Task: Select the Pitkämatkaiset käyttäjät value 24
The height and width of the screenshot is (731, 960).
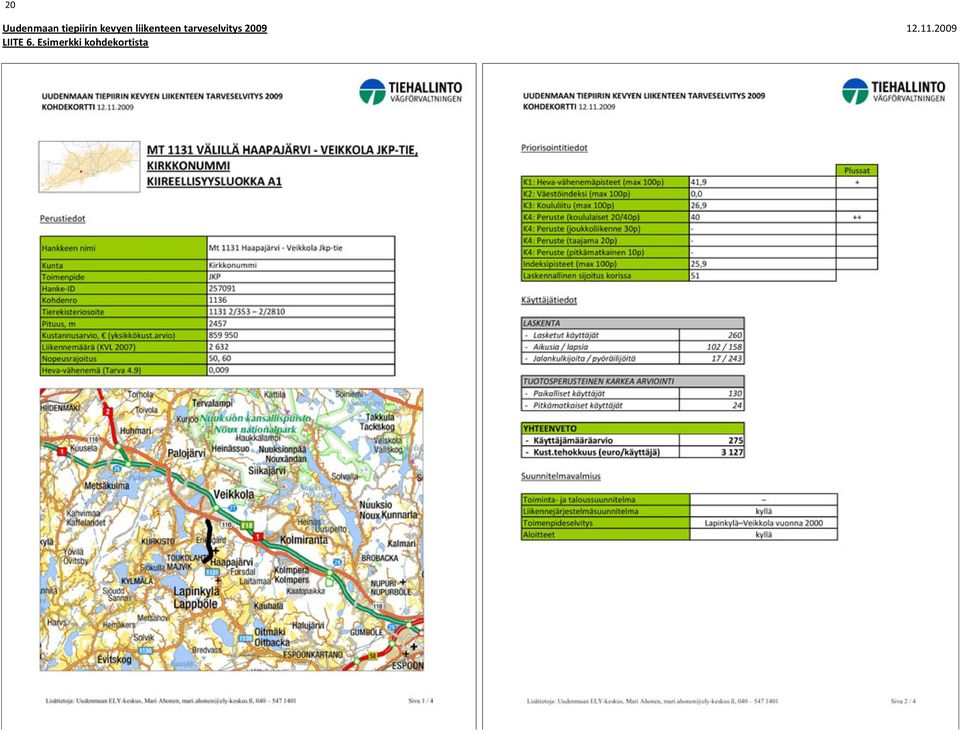Action: [x=737, y=405]
